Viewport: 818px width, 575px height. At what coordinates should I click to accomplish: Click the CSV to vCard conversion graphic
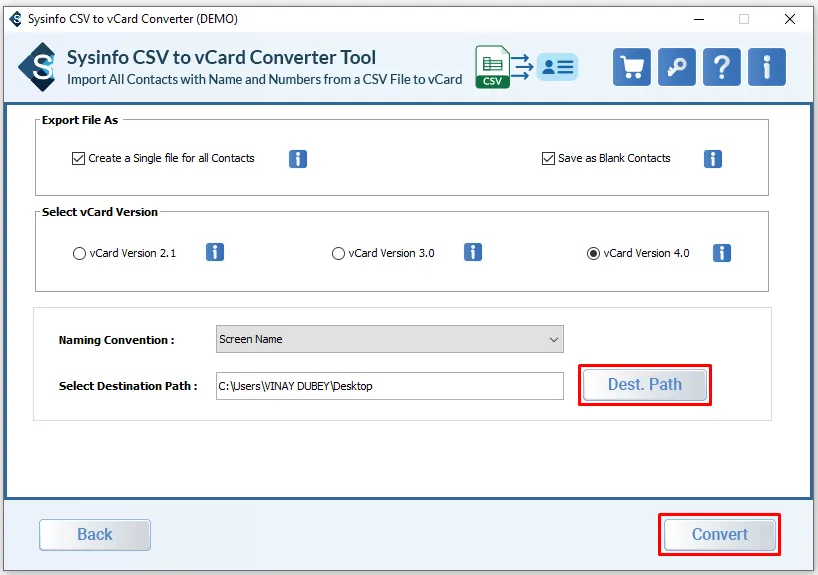coord(526,67)
